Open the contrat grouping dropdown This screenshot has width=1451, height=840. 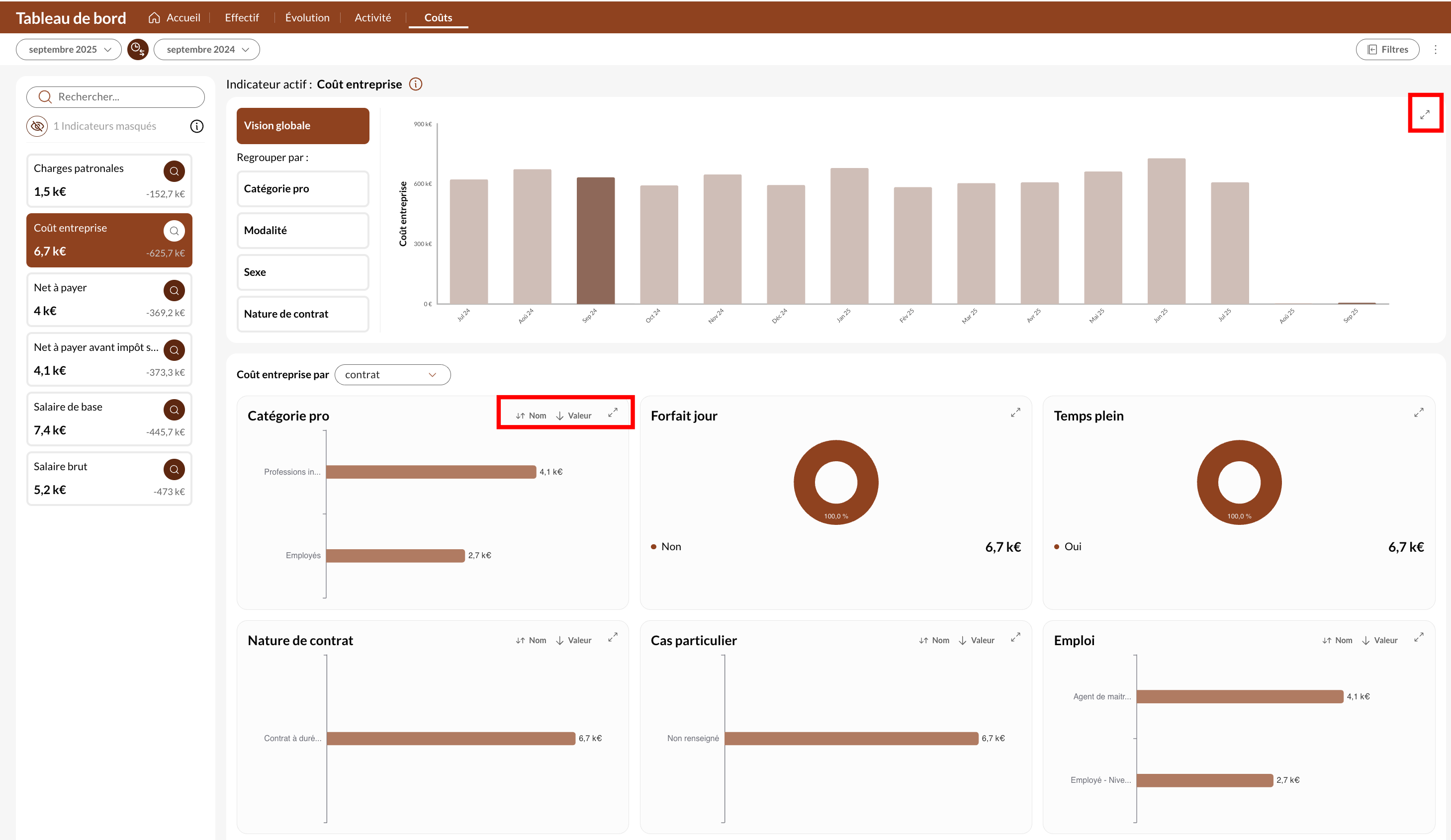pos(392,375)
